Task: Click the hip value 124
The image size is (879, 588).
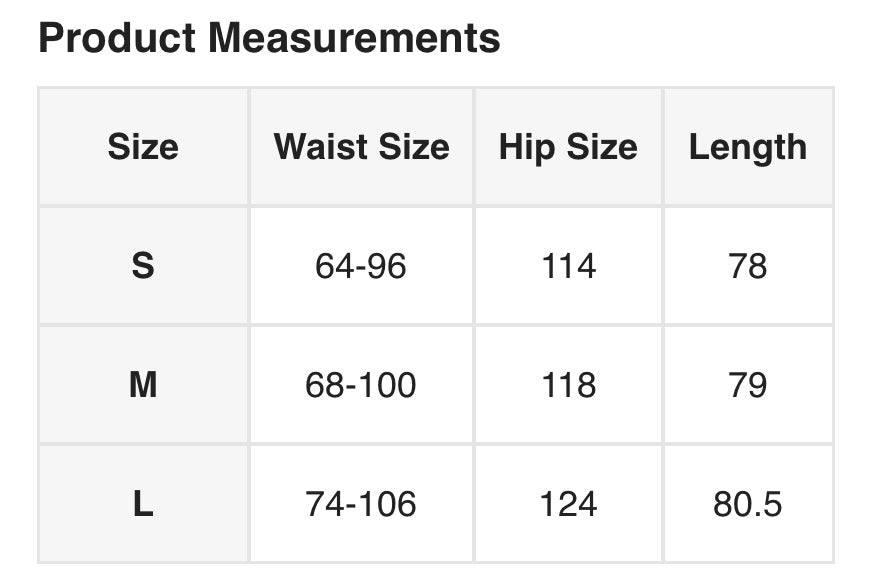Action: (568, 504)
